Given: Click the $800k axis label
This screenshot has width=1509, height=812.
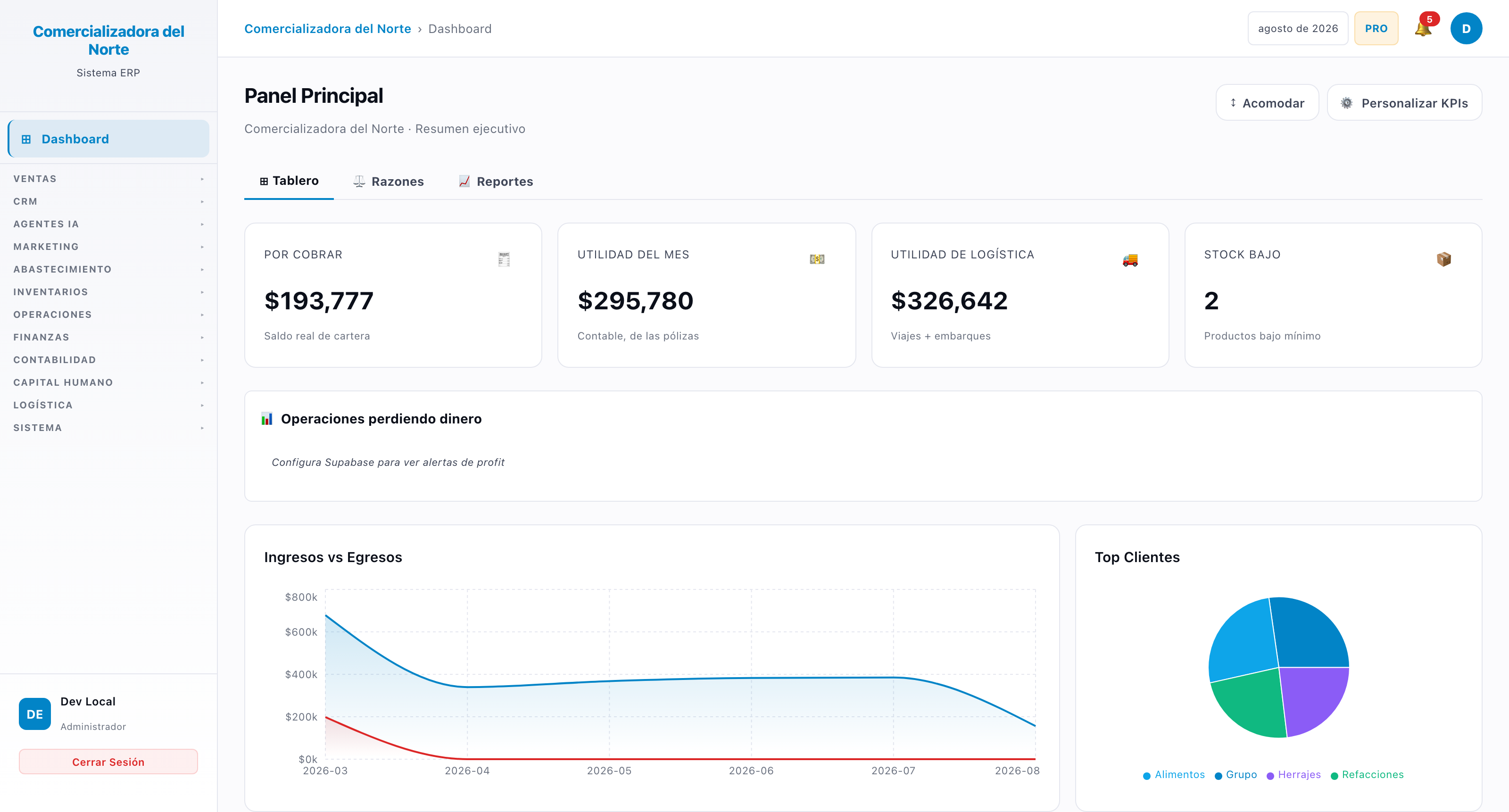Looking at the screenshot, I should click(x=301, y=597).
